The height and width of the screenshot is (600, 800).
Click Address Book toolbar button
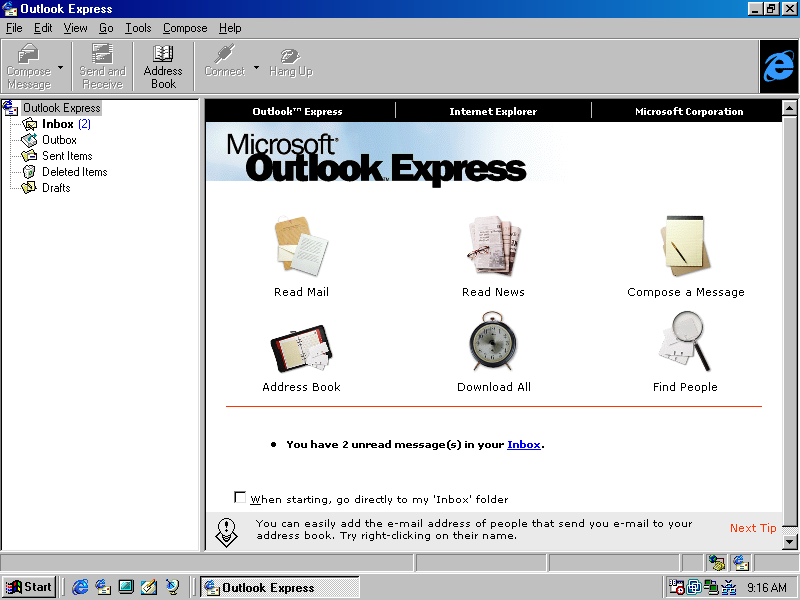163,66
